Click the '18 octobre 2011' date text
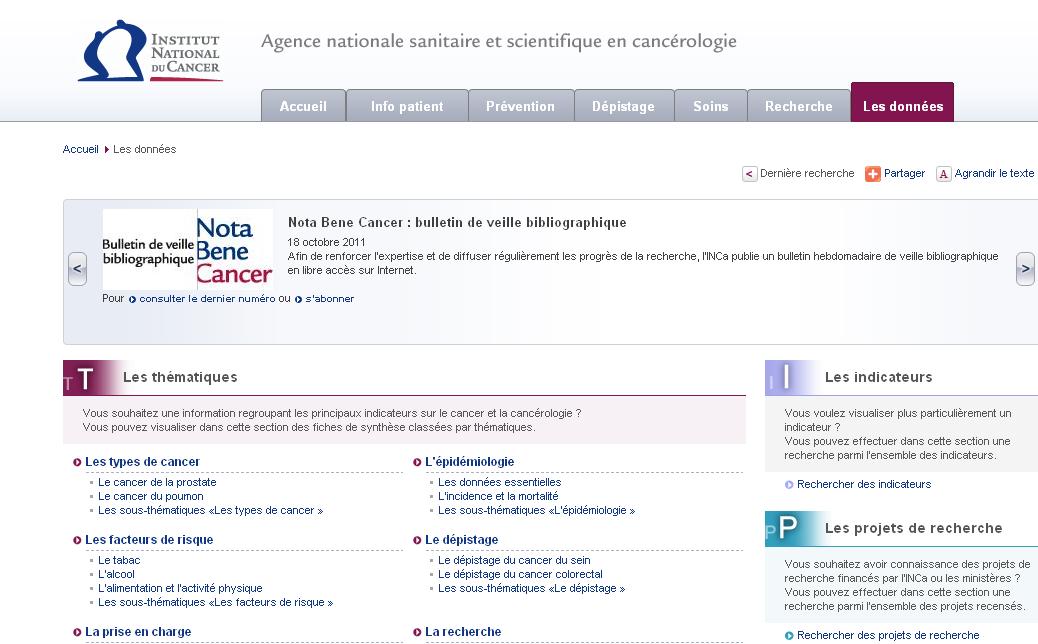Viewport: 1038px width, 644px height. pyautogui.click(x=326, y=242)
